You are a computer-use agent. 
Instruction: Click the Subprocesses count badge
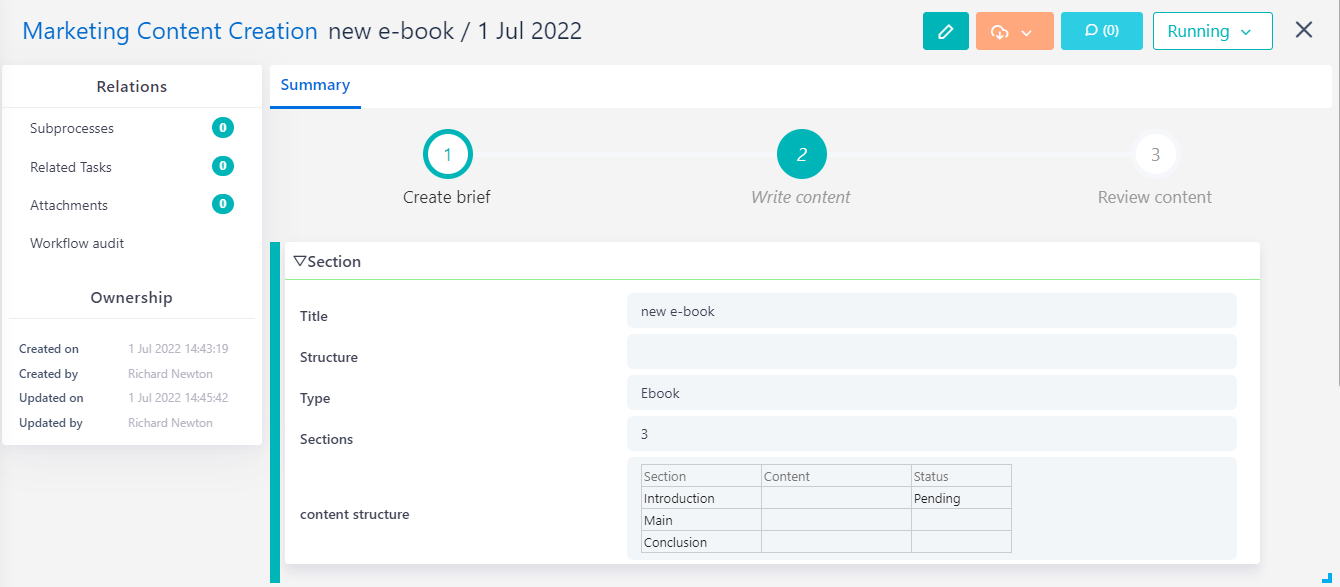point(223,128)
